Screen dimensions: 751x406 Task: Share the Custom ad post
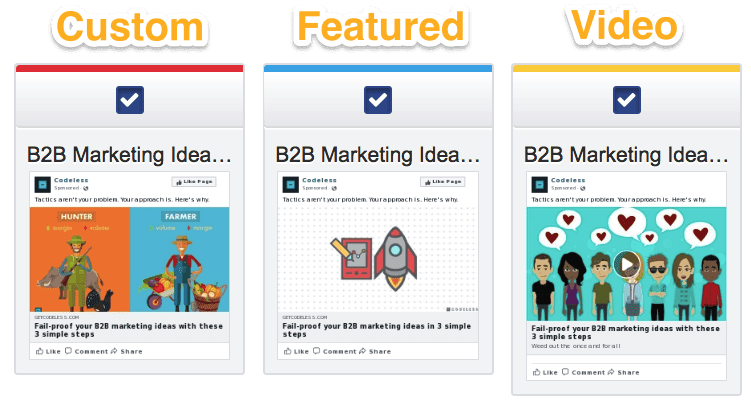pyautogui.click(x=127, y=351)
